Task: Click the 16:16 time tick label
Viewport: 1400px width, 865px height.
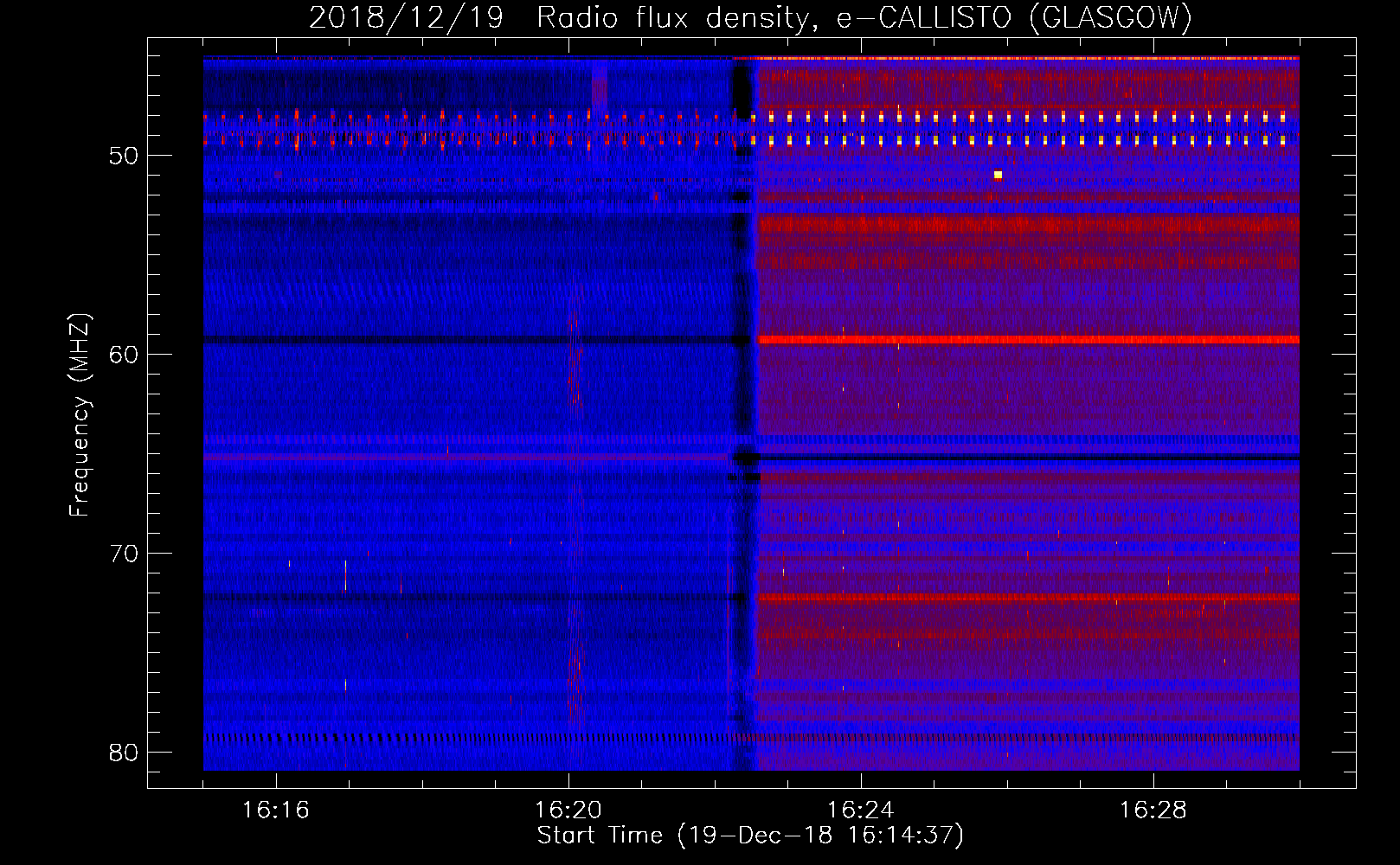Action: 276,811
